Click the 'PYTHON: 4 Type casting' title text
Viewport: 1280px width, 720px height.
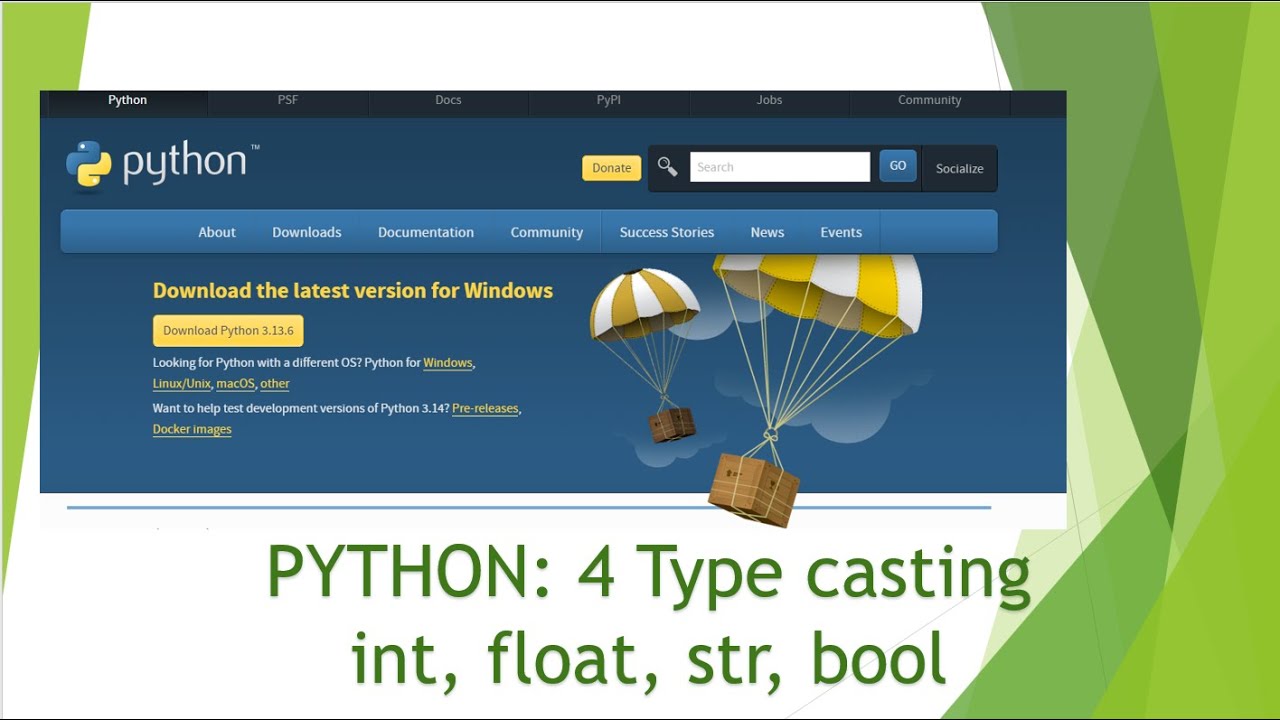pos(648,573)
